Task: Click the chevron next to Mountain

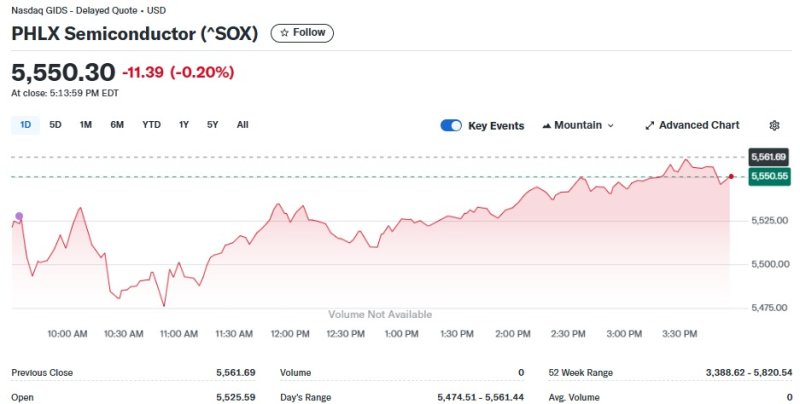Action: [611, 126]
